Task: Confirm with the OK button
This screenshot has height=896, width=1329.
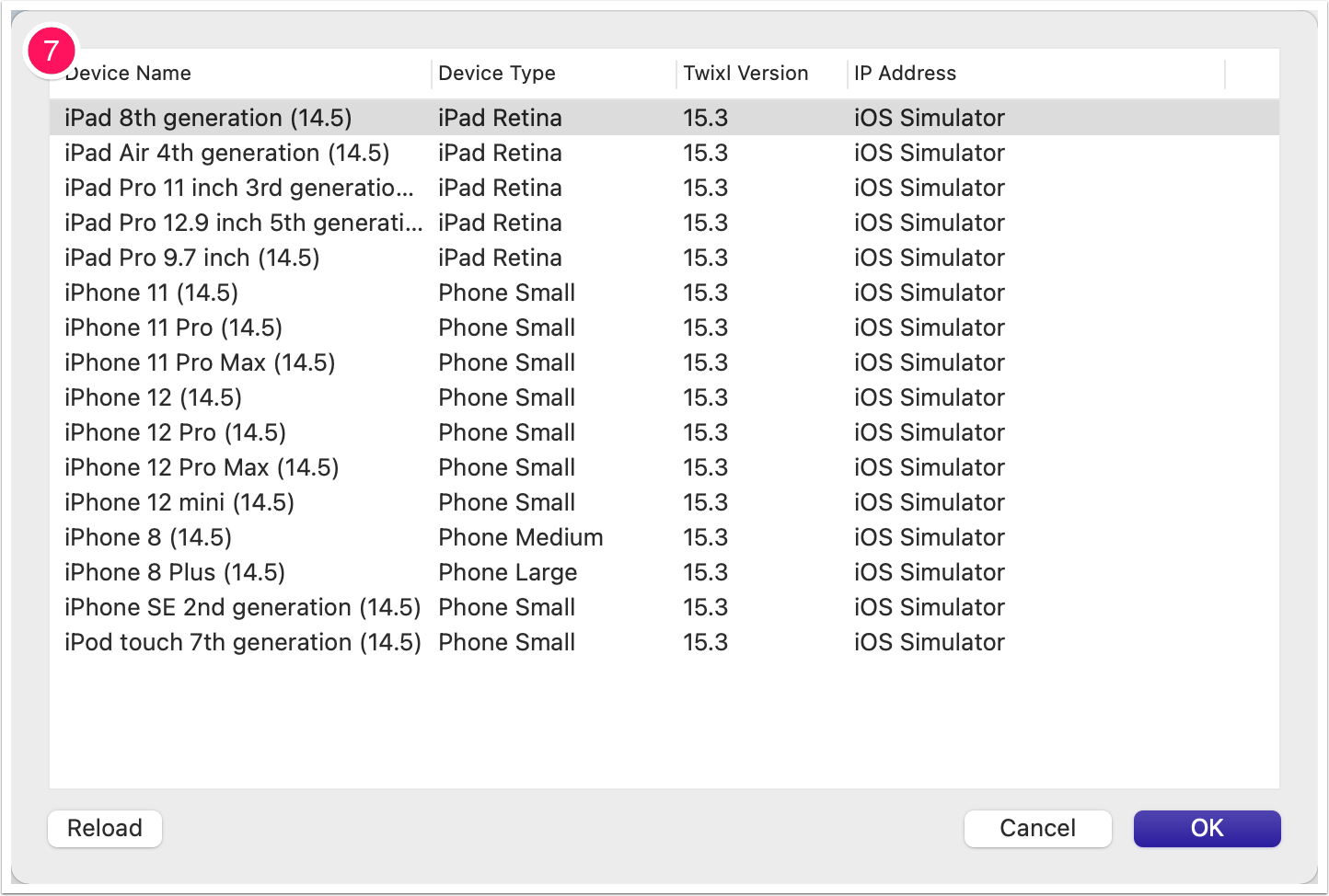Action: point(1207,828)
